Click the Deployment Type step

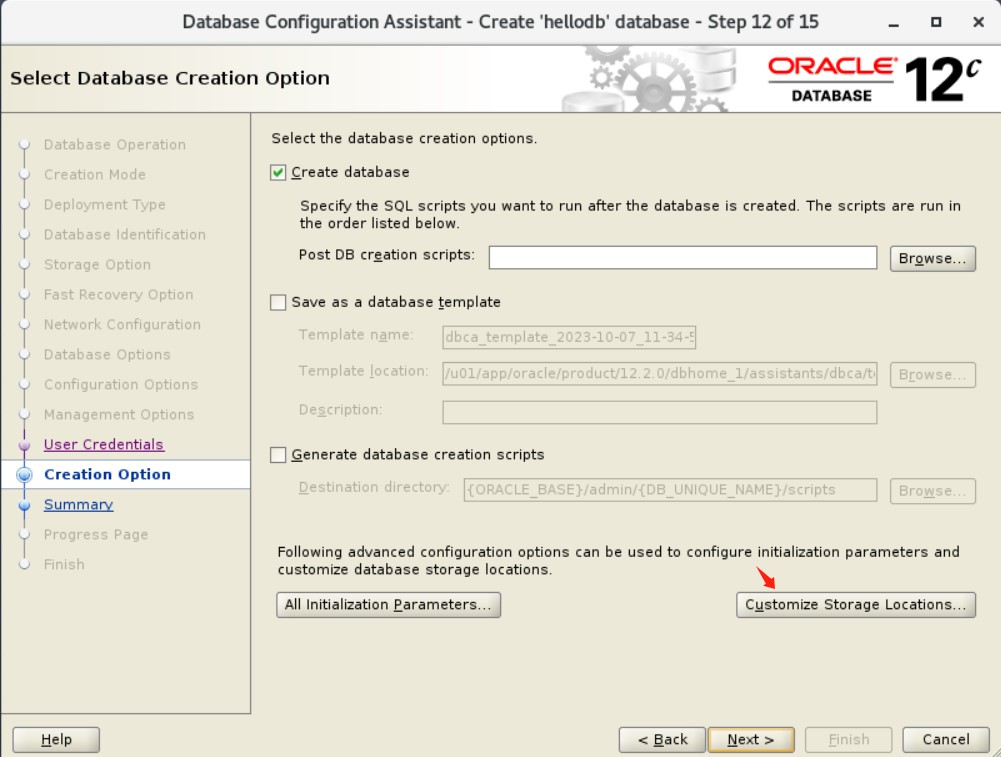click(x=105, y=205)
